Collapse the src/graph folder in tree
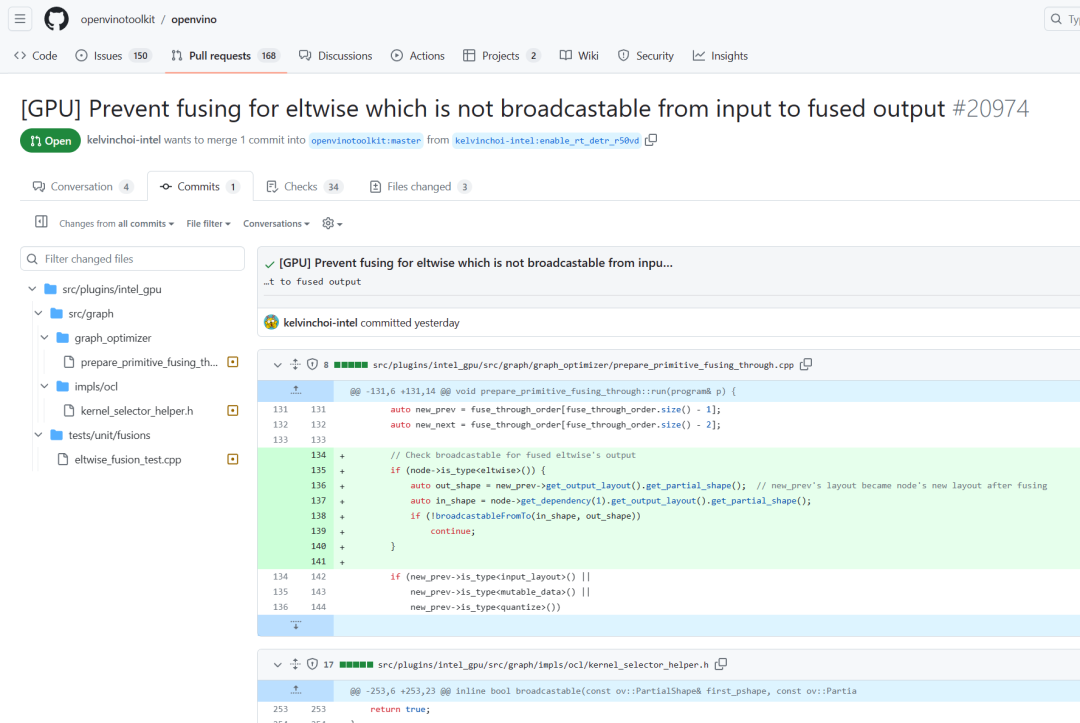1080x723 pixels. (x=38, y=313)
